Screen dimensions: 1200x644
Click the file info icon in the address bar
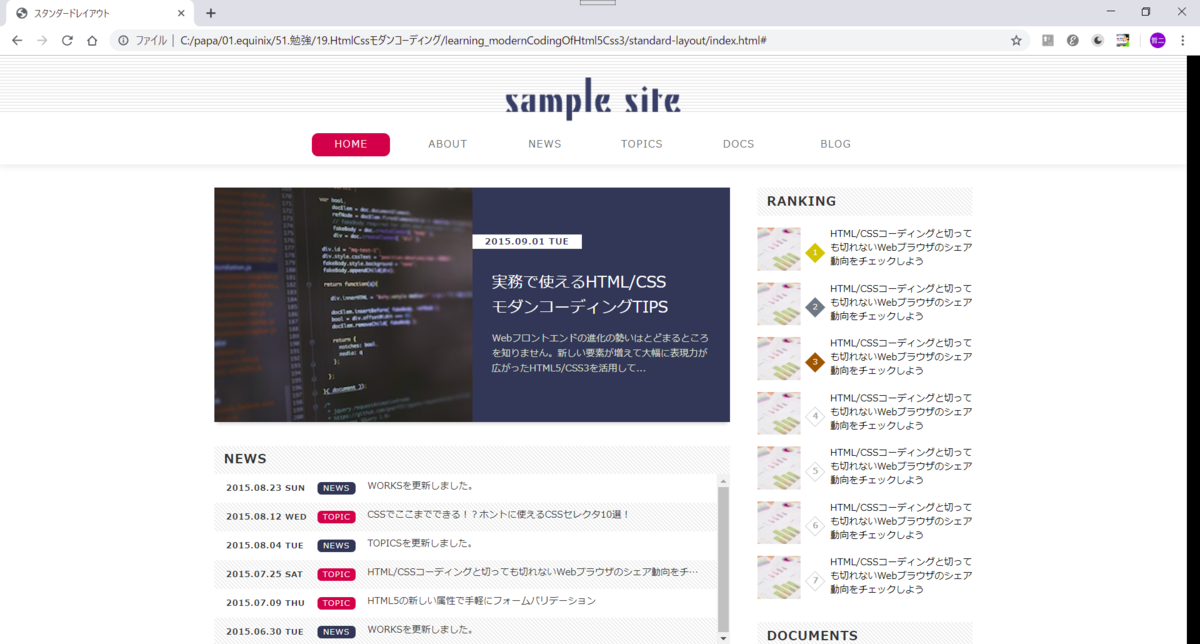click(122, 40)
